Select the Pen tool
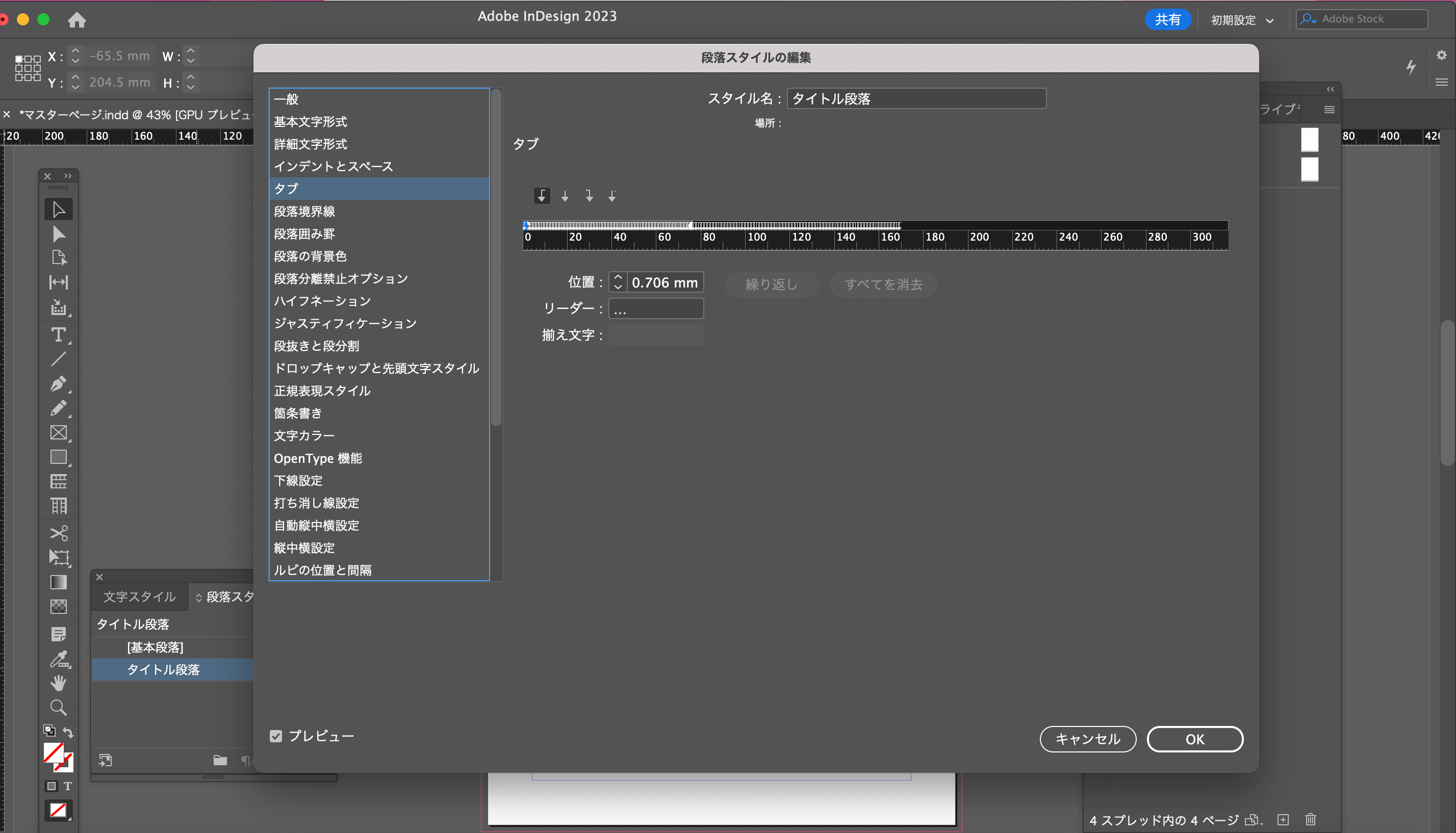 tap(58, 384)
